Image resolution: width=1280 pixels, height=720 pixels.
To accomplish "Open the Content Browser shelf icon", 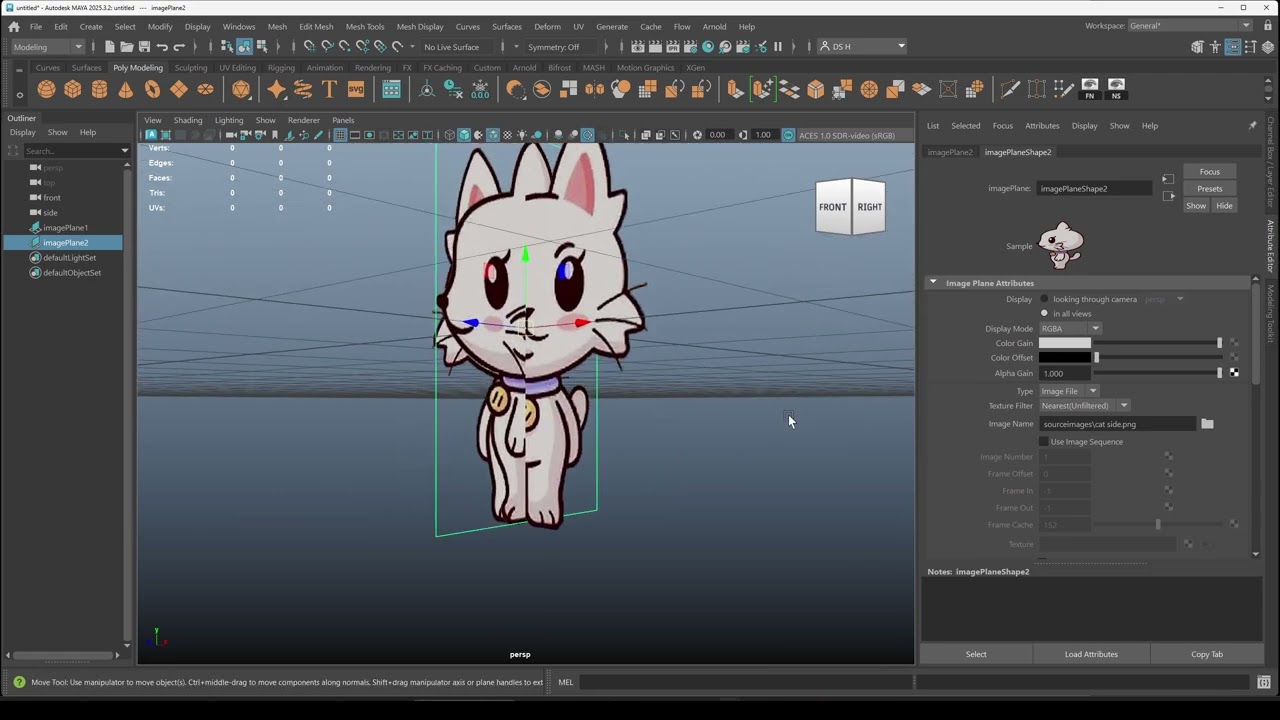I will point(392,90).
